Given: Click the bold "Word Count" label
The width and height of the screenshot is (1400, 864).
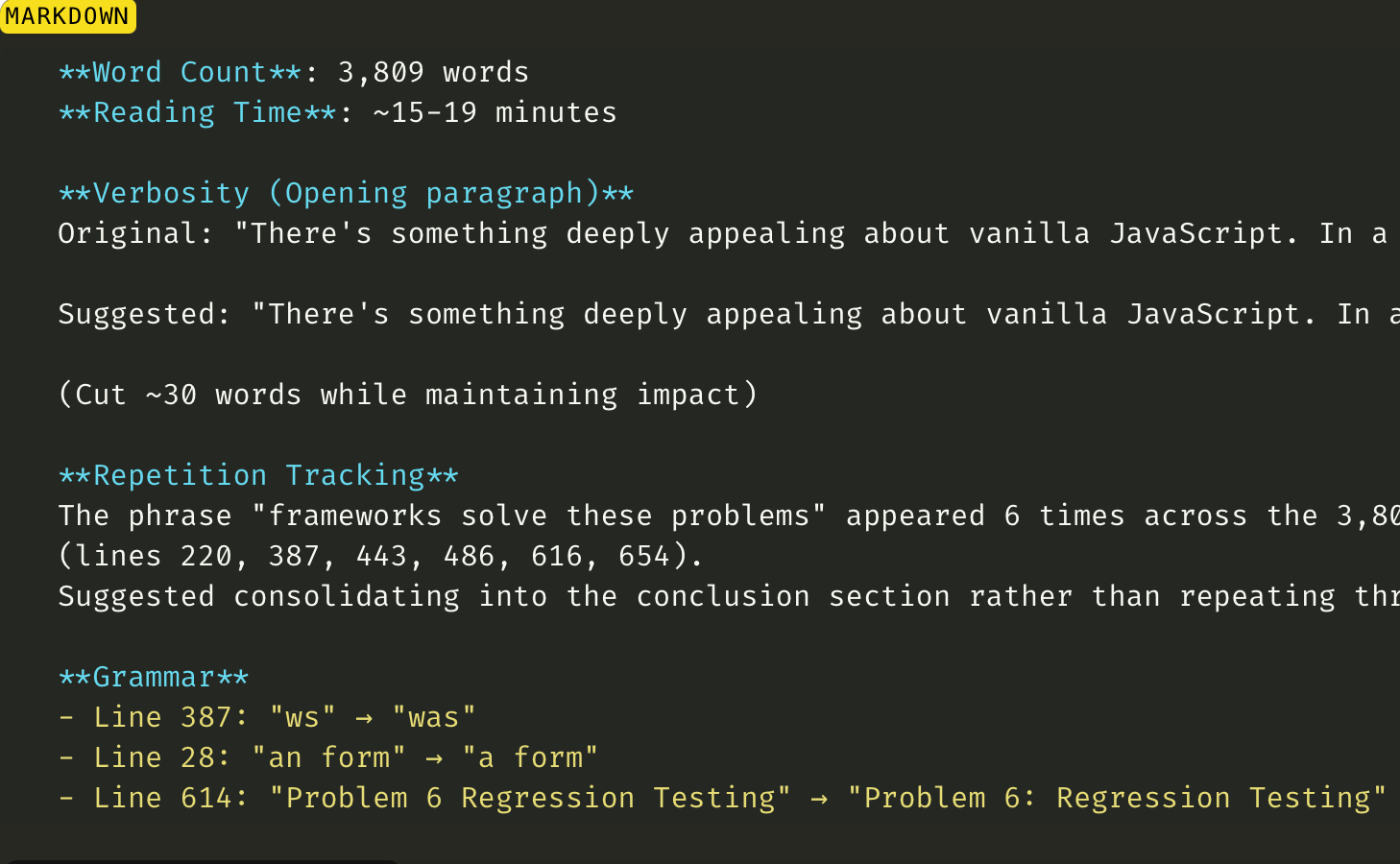Looking at the screenshot, I should 180,73.
